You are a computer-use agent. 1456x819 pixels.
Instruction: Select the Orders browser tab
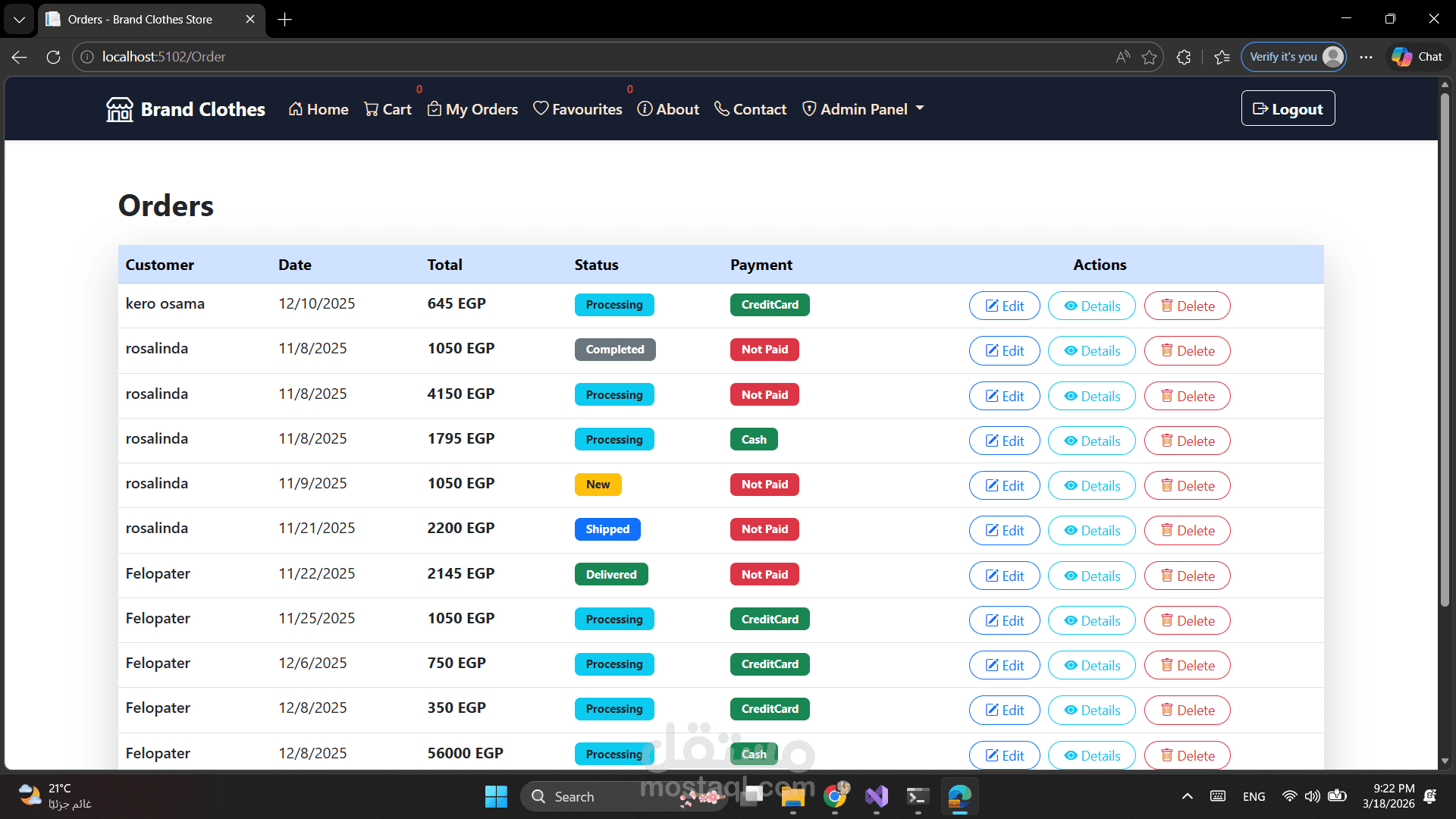point(140,19)
